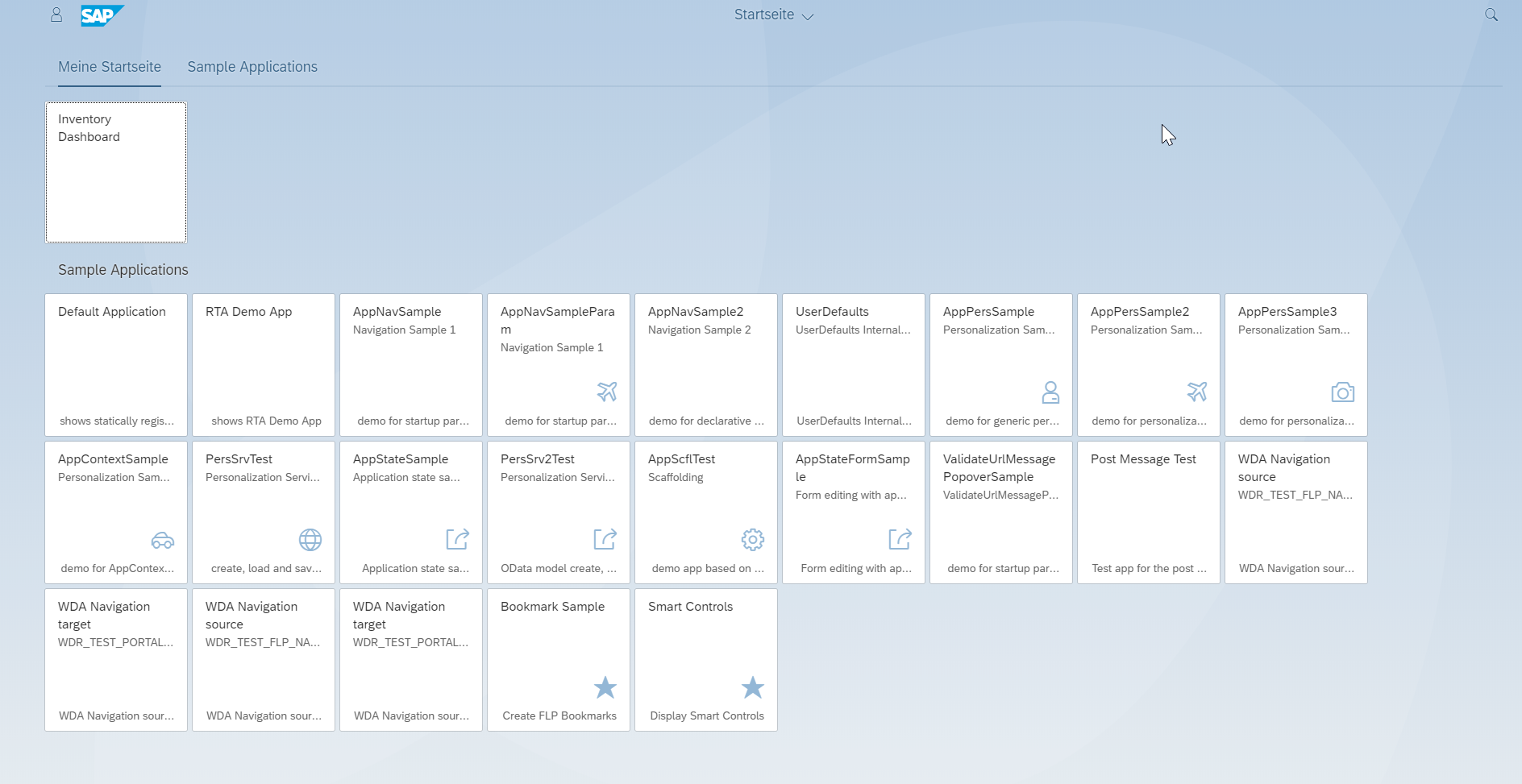Screen dimensions: 1522x784
Task: Click the star icon on Bookmark Sample tile
Action: click(x=605, y=687)
